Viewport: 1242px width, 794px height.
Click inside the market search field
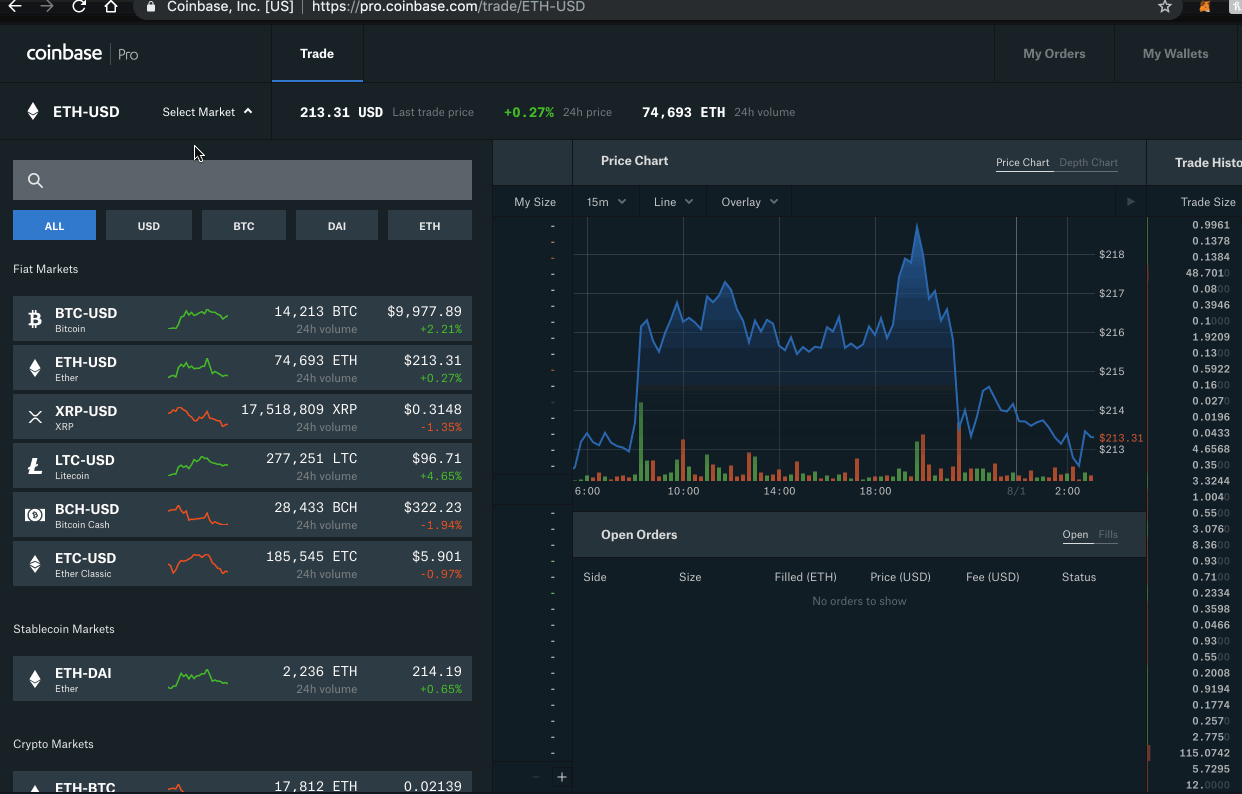click(242, 181)
